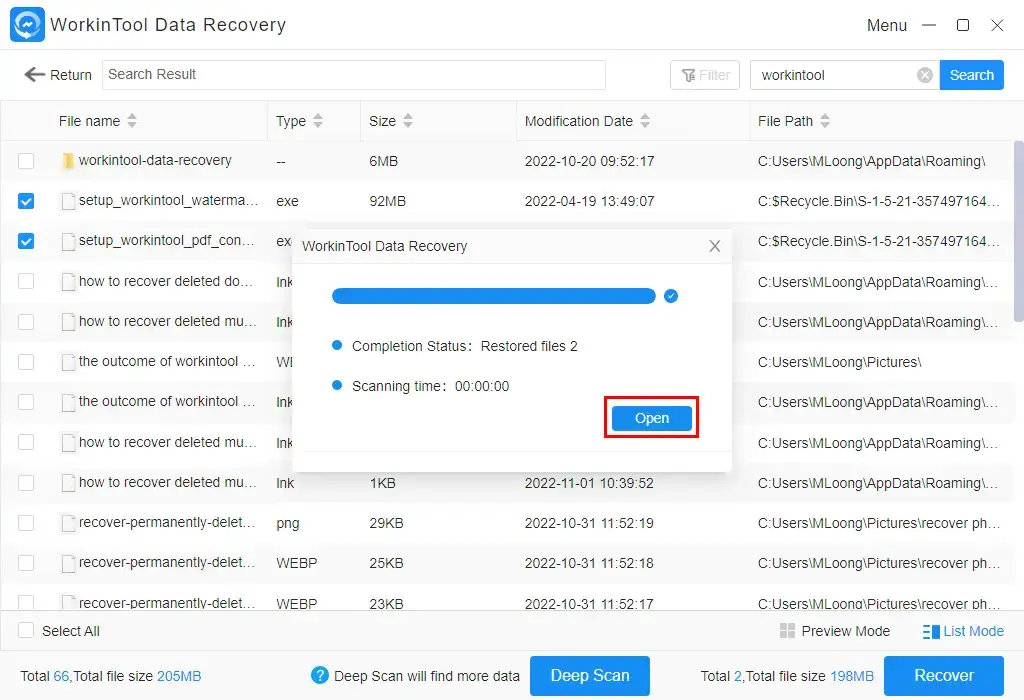Click the Search Result path field
This screenshot has width=1024, height=700.
coord(354,75)
